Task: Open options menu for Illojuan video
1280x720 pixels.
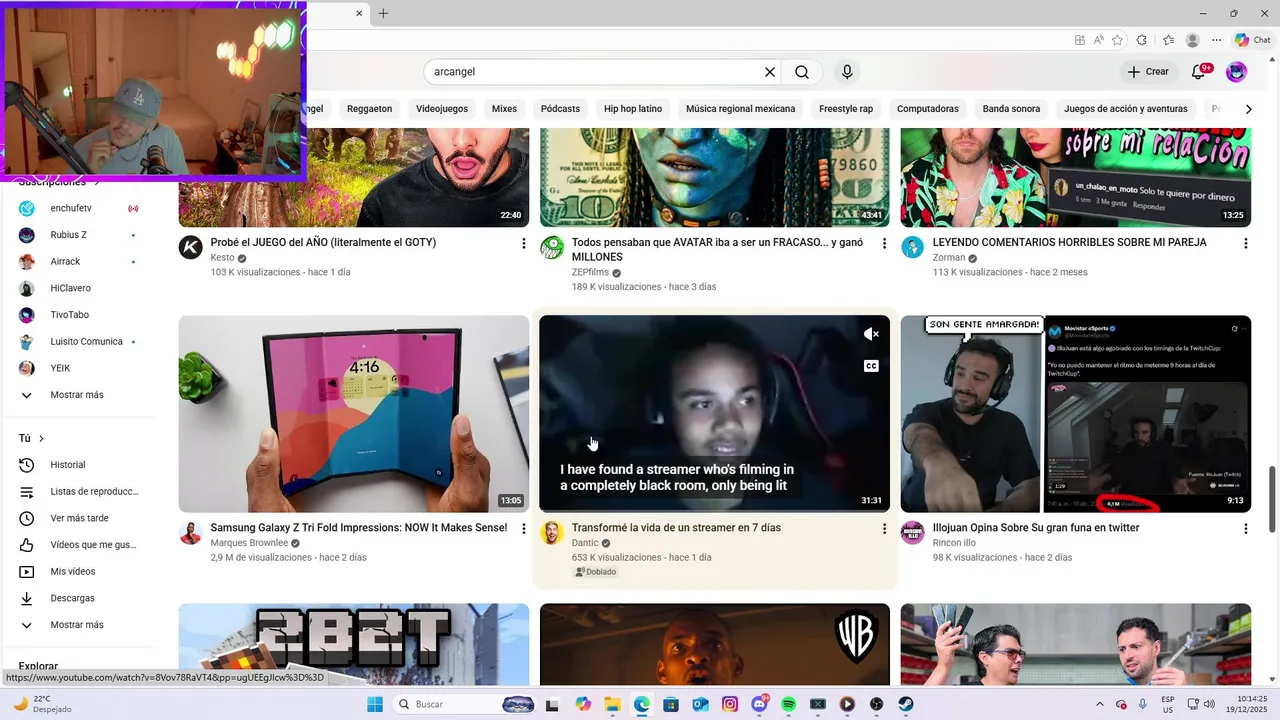Action: click(1245, 528)
